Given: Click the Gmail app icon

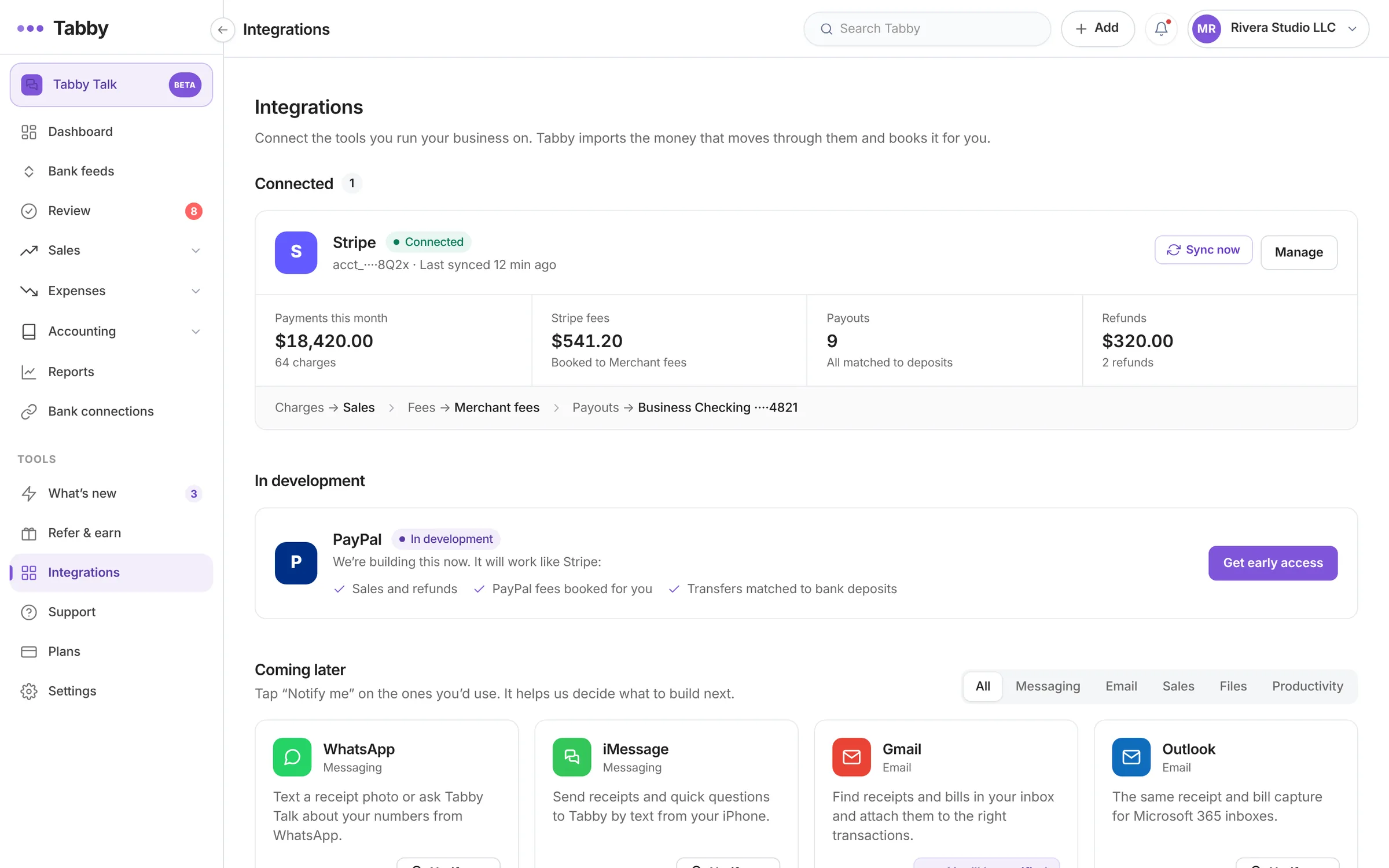Looking at the screenshot, I should point(851,757).
